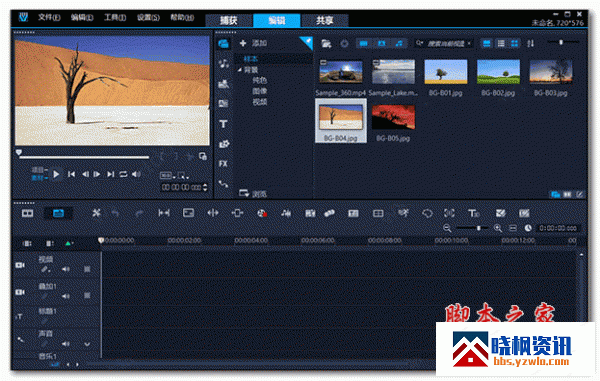Open the 3D Title Editor icon

pyautogui.click(x=474, y=213)
